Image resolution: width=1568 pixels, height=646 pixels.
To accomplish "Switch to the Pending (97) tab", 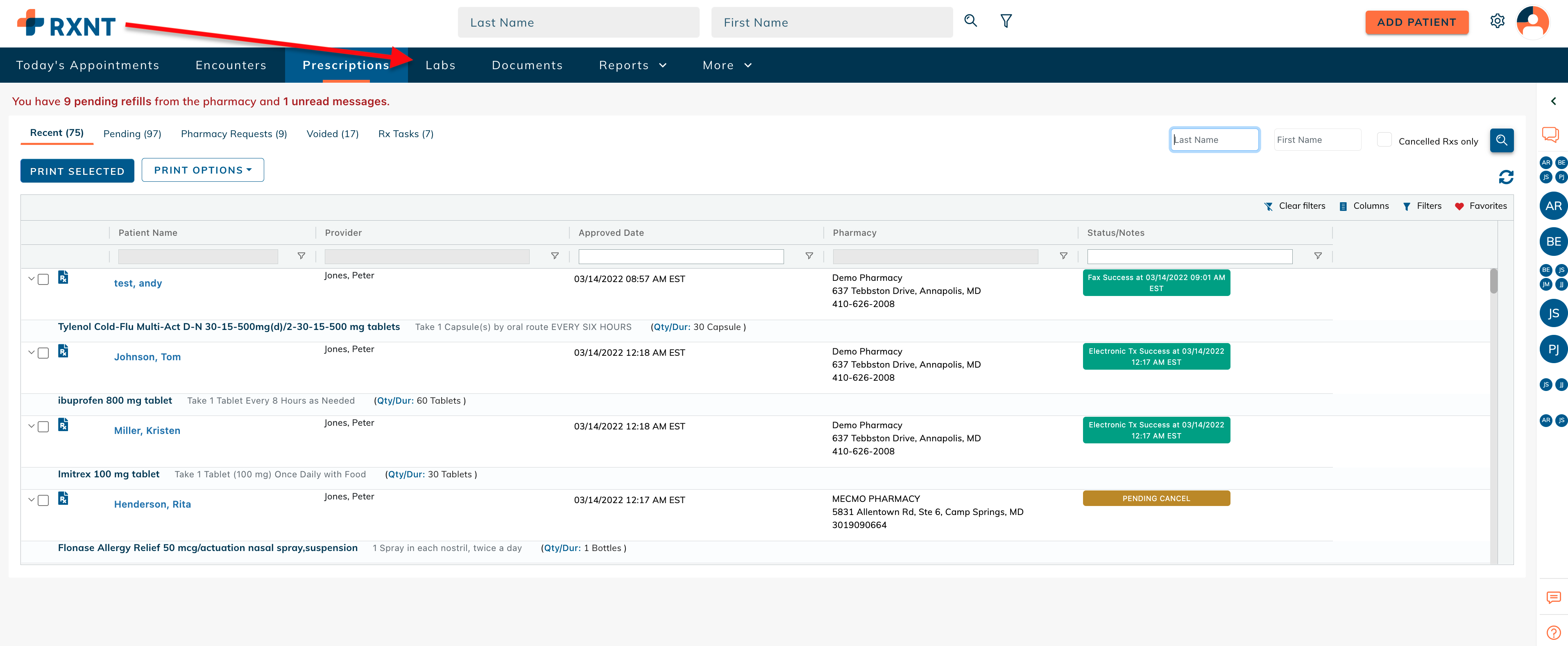I will click(132, 134).
